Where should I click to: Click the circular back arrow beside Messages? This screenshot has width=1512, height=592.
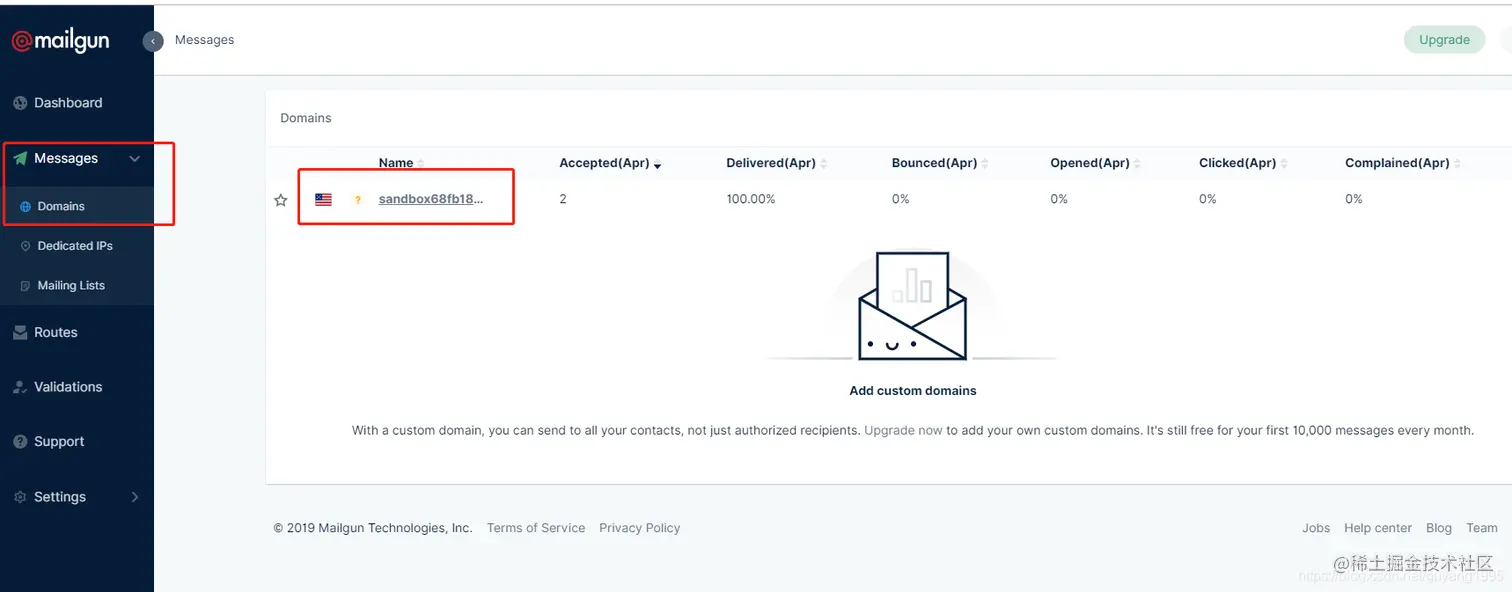tap(153, 40)
